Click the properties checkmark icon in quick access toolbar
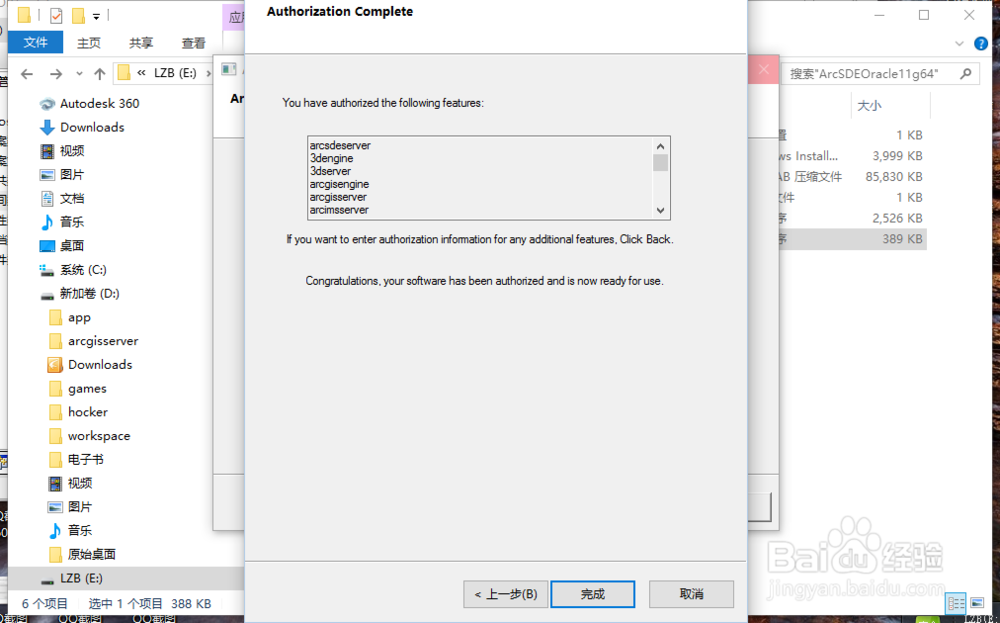The image size is (1000, 623). [x=56, y=15]
